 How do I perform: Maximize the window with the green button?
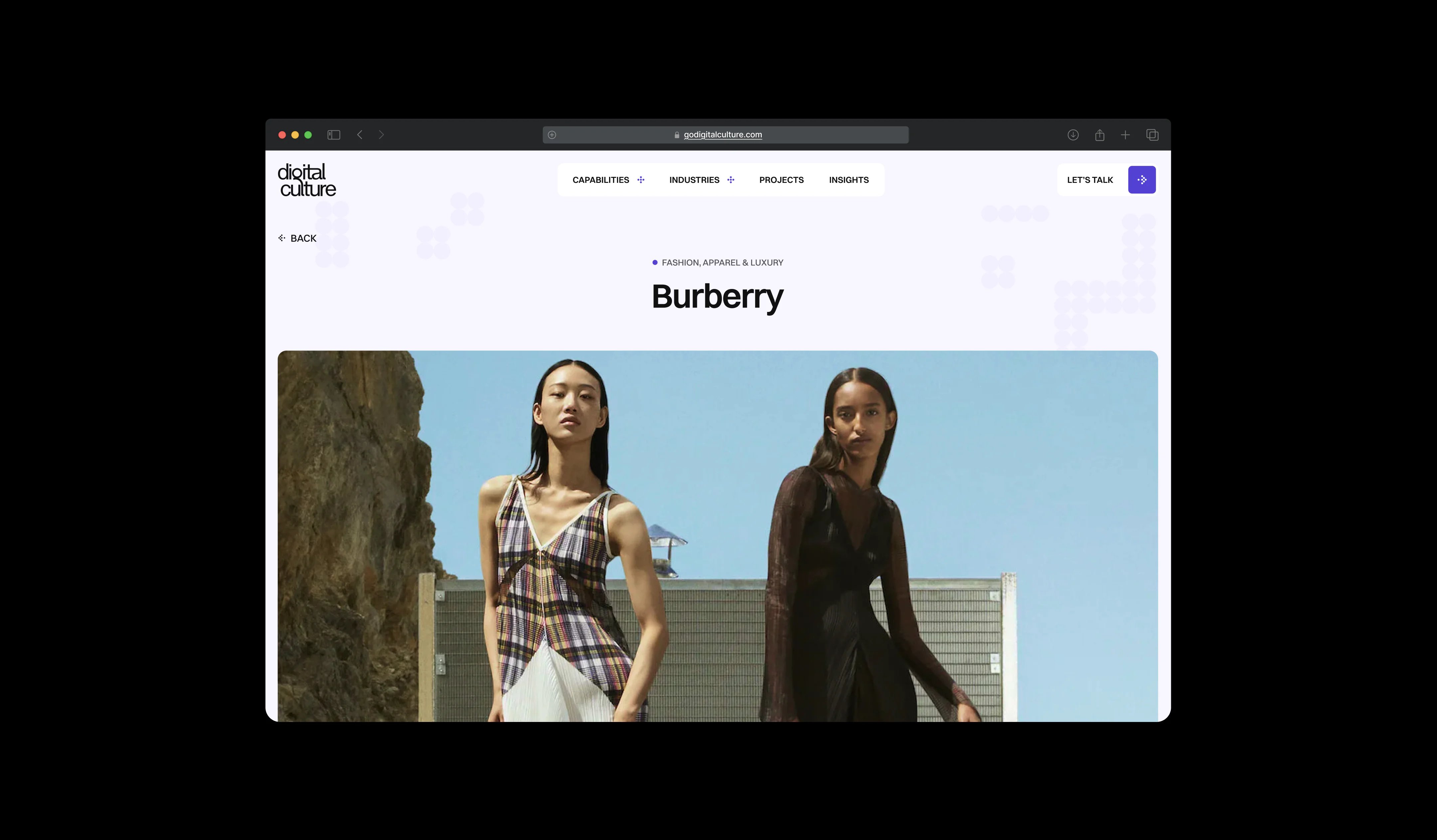point(308,135)
